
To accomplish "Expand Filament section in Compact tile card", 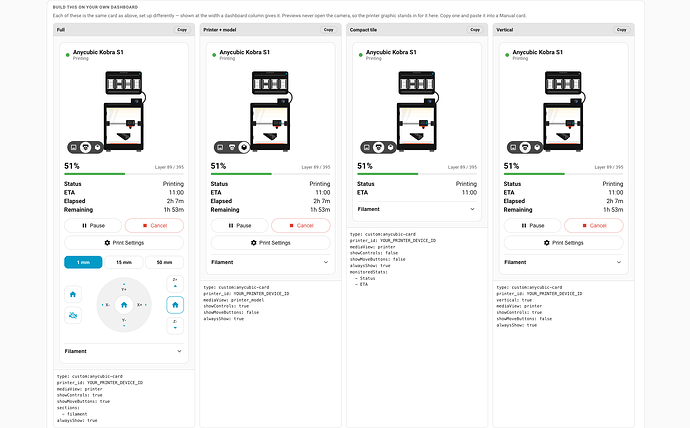I will [x=417, y=209].
